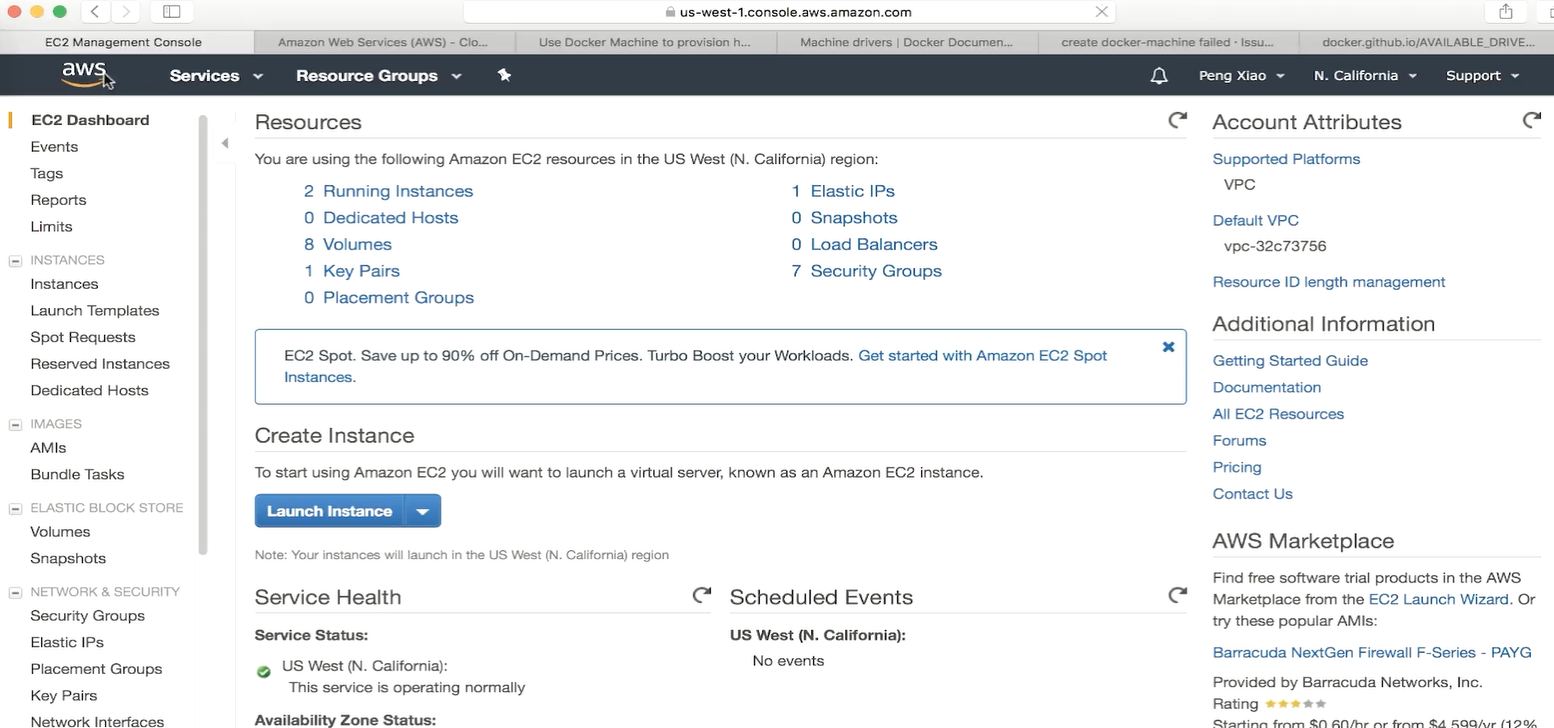Refresh the Service Health section
Image resolution: width=1554 pixels, height=728 pixels.
click(702, 596)
